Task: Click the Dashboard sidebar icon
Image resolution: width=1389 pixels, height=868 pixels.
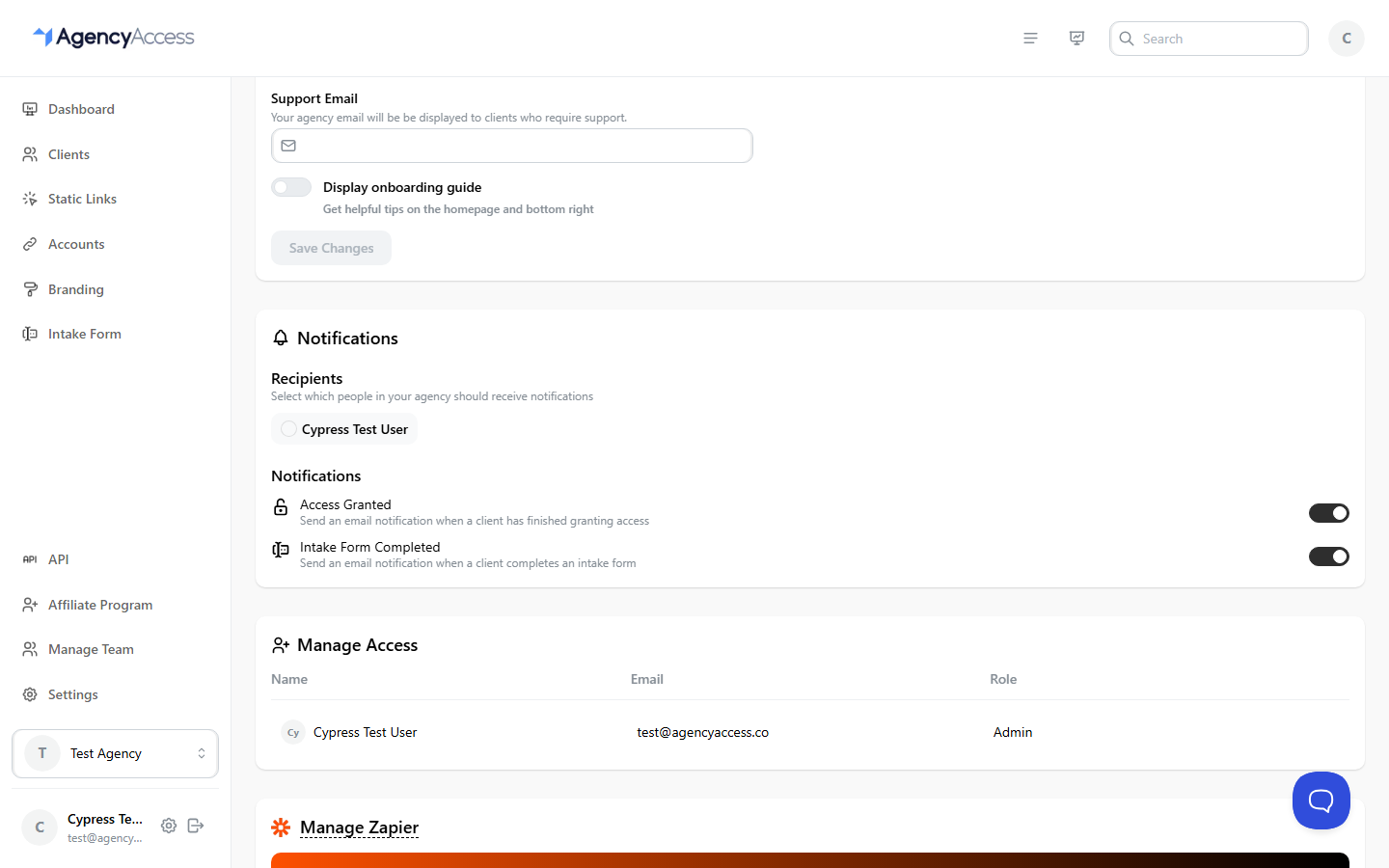Action: point(30,109)
